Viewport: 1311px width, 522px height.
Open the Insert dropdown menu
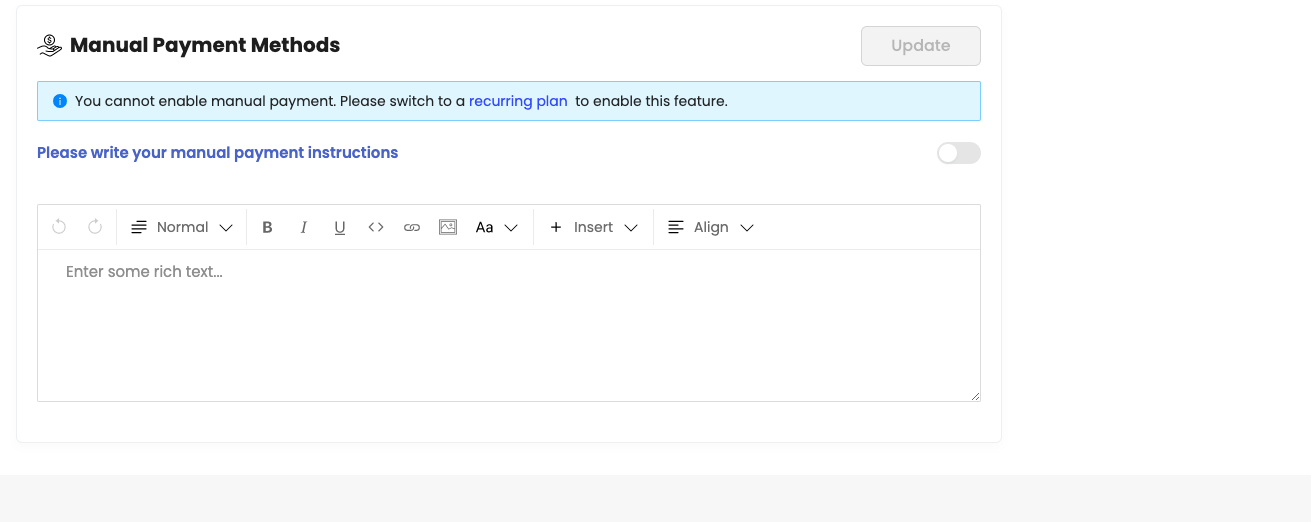[x=593, y=227]
